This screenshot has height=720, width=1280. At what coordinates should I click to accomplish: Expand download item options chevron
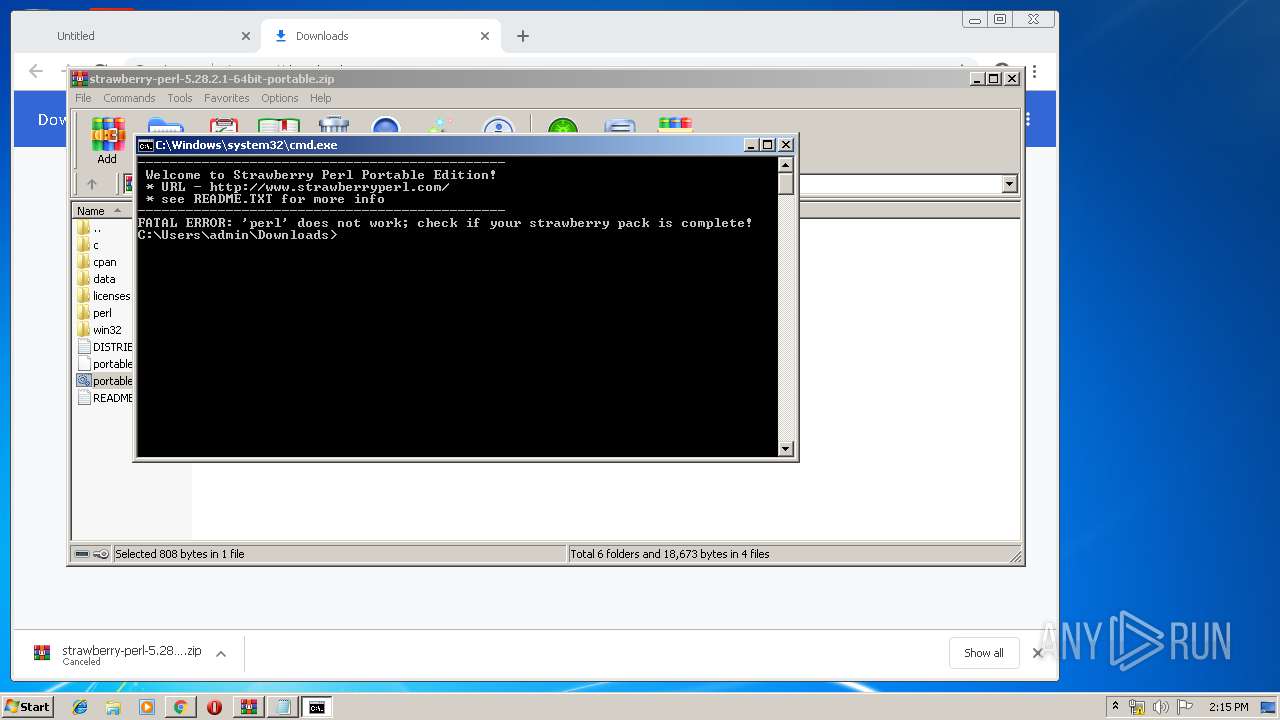point(221,654)
